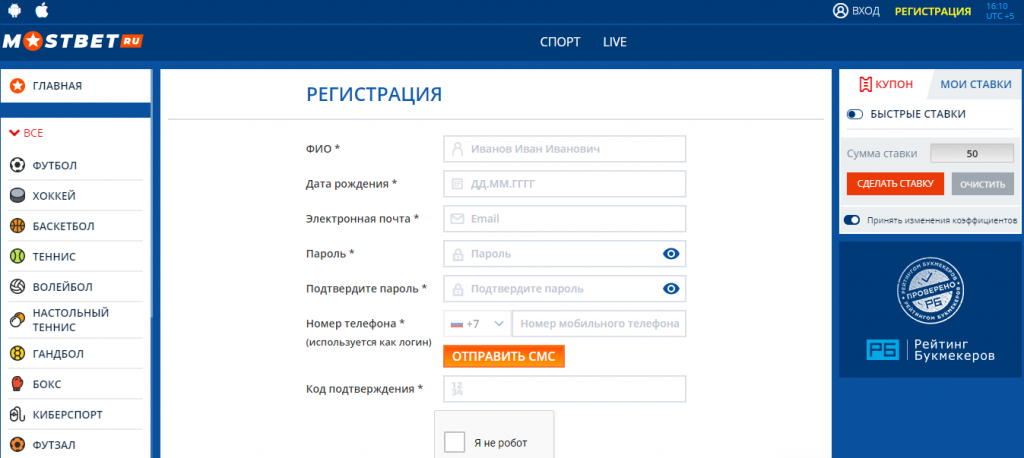Click the calendar icon in birth date field
The image size is (1024, 458).
coord(457,184)
